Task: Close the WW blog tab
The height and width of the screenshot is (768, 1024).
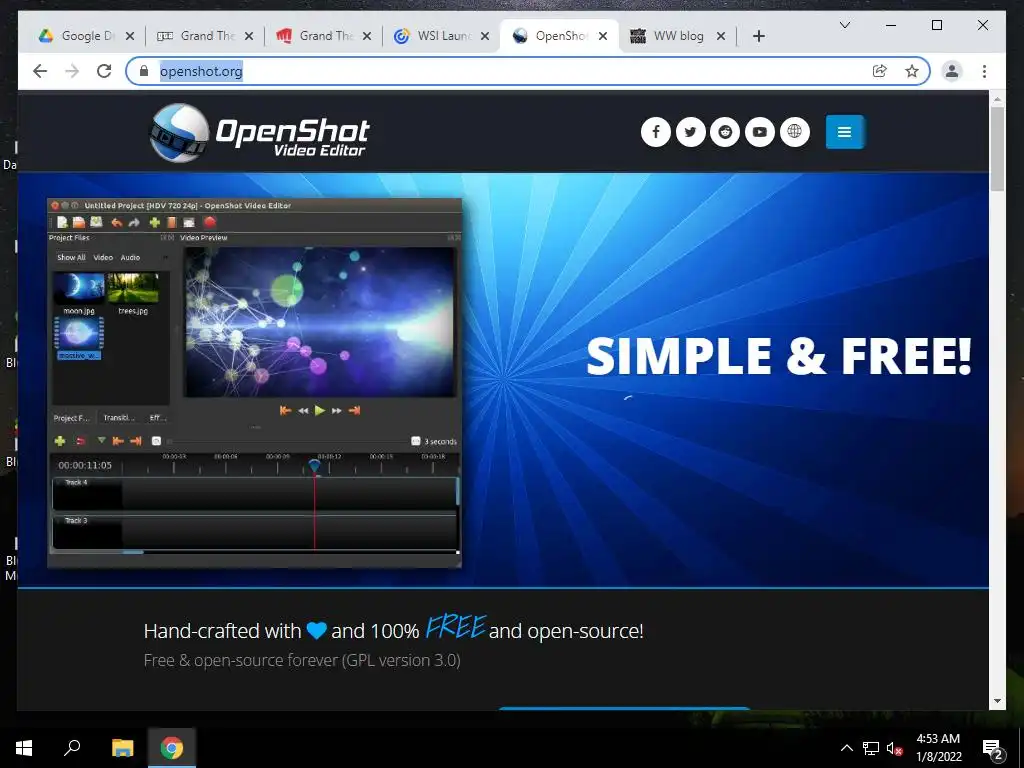Action: [721, 36]
